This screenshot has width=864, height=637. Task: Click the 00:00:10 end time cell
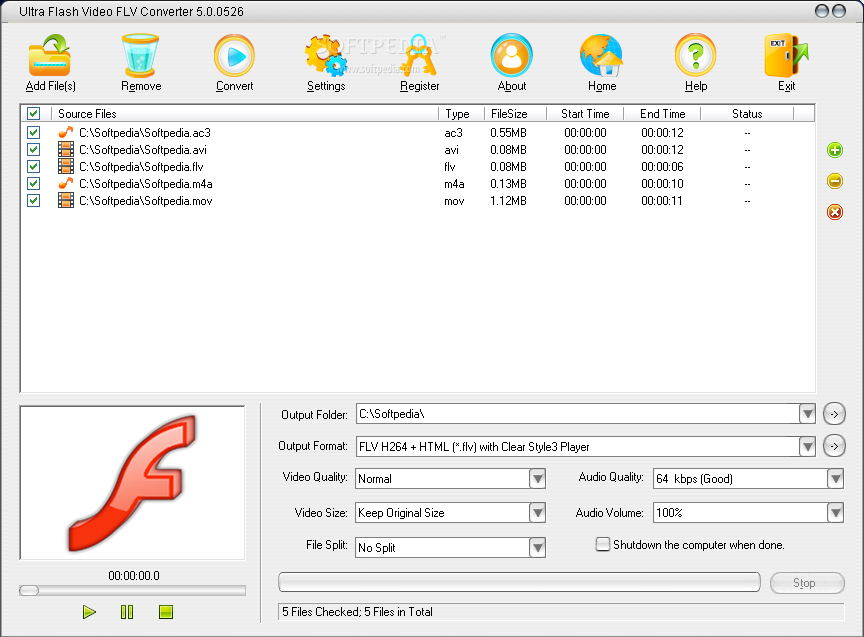[x=662, y=183]
